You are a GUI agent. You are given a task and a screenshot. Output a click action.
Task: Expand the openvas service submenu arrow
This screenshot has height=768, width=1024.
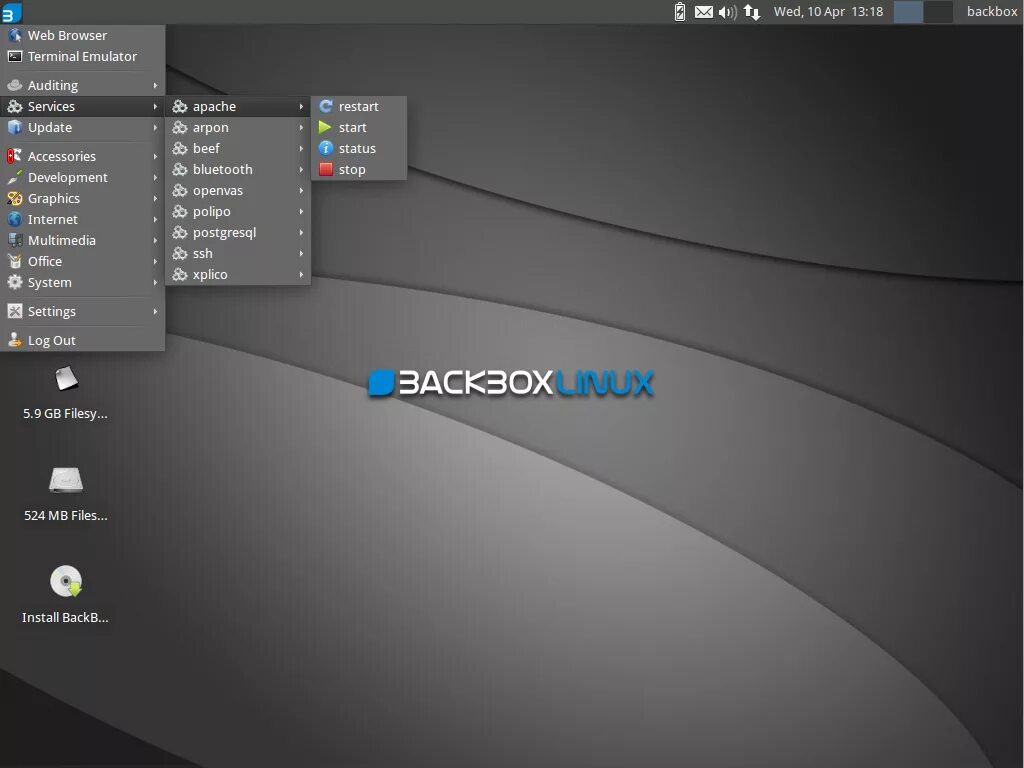point(301,191)
